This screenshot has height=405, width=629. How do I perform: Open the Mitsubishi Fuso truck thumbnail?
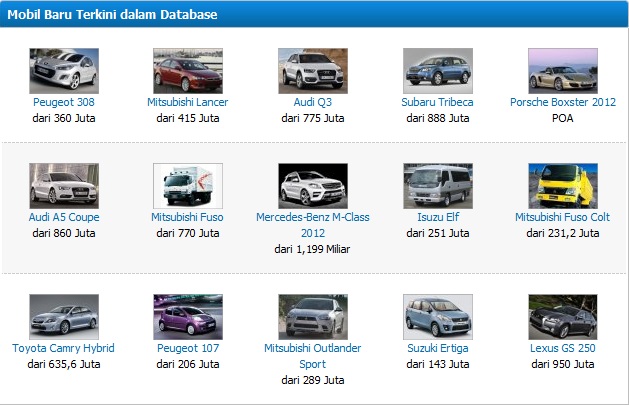188,186
